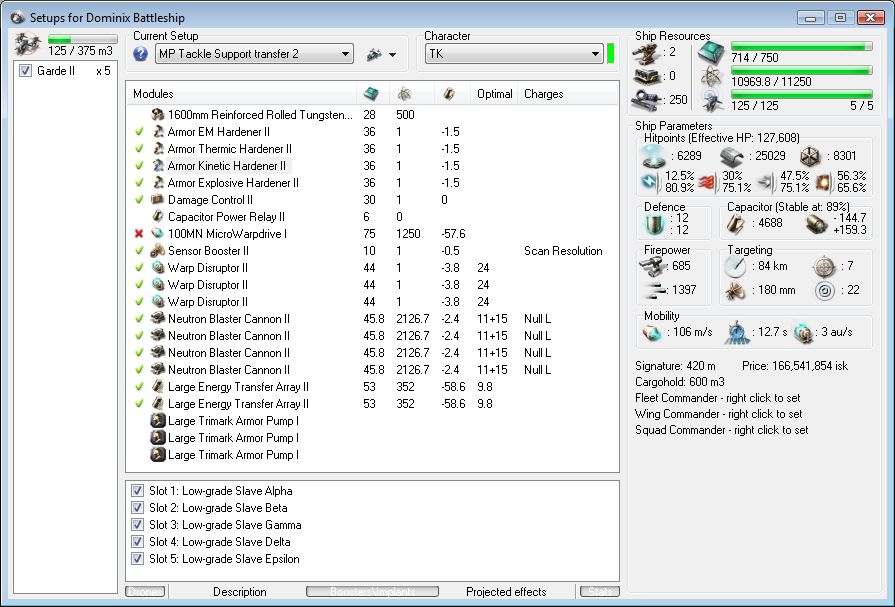Click Fleet Commander - right click to set
This screenshot has width=895, height=607.
click(x=717, y=398)
